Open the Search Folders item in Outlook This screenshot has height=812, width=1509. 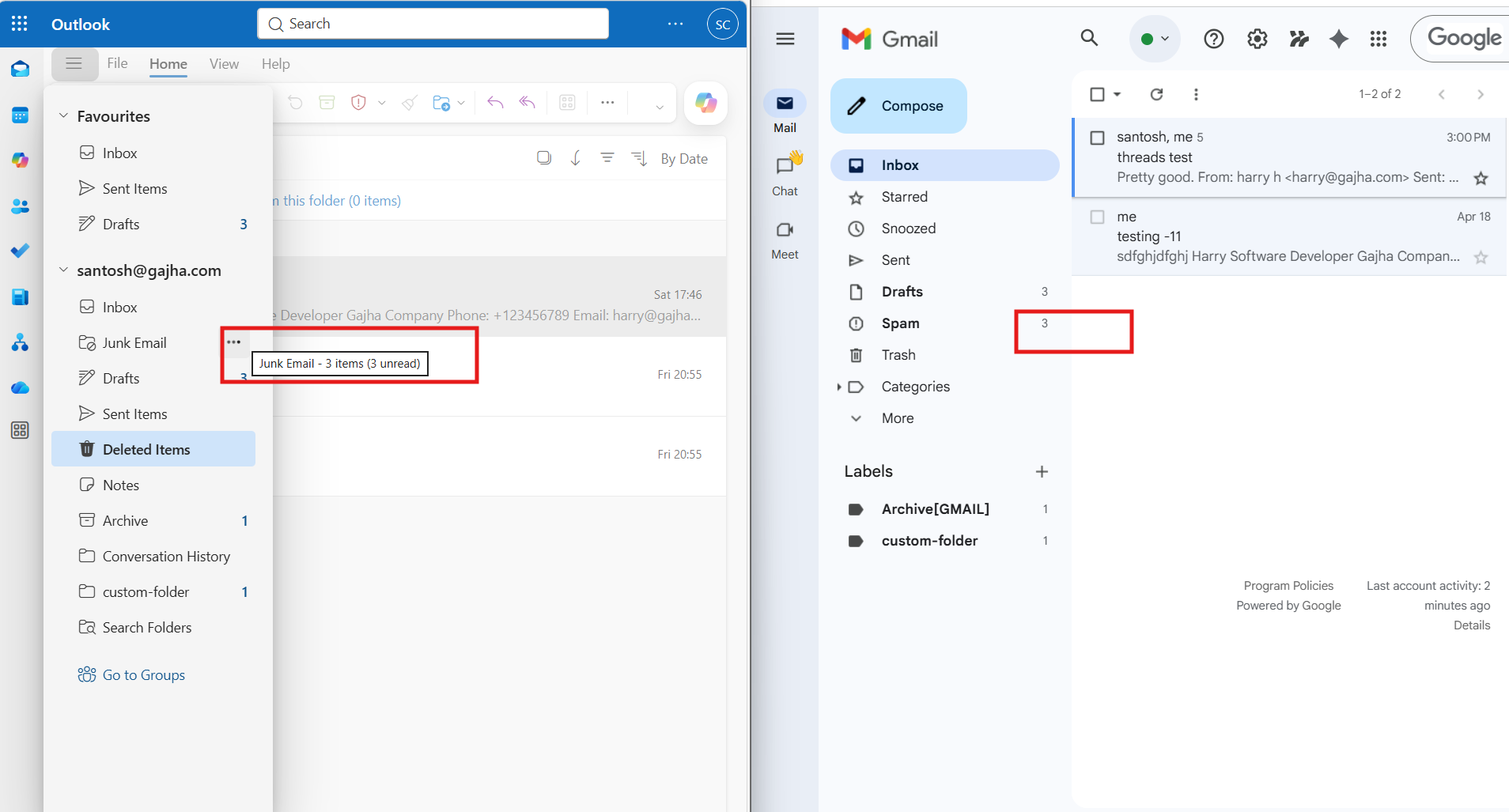(x=153, y=627)
